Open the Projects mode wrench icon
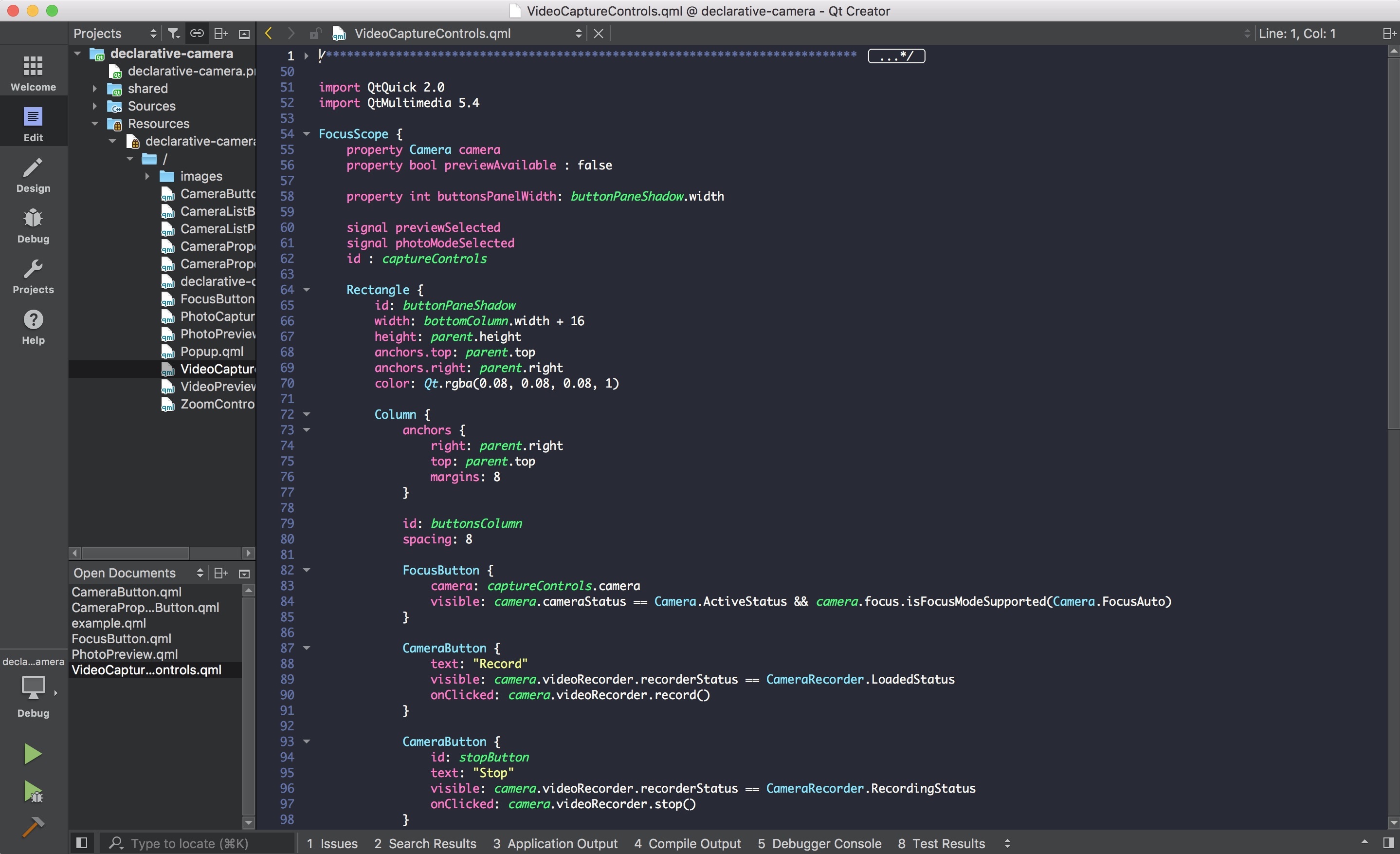 coord(33,276)
